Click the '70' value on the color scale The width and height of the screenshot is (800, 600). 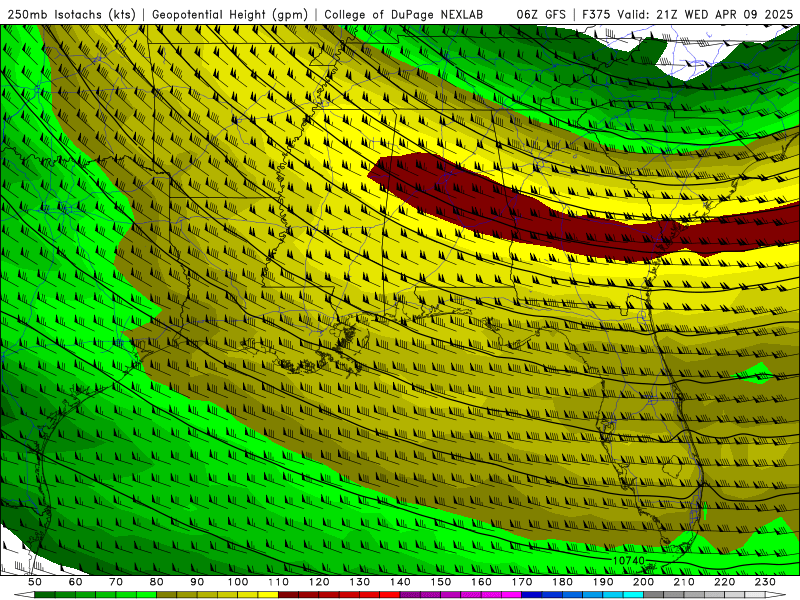[x=116, y=582]
